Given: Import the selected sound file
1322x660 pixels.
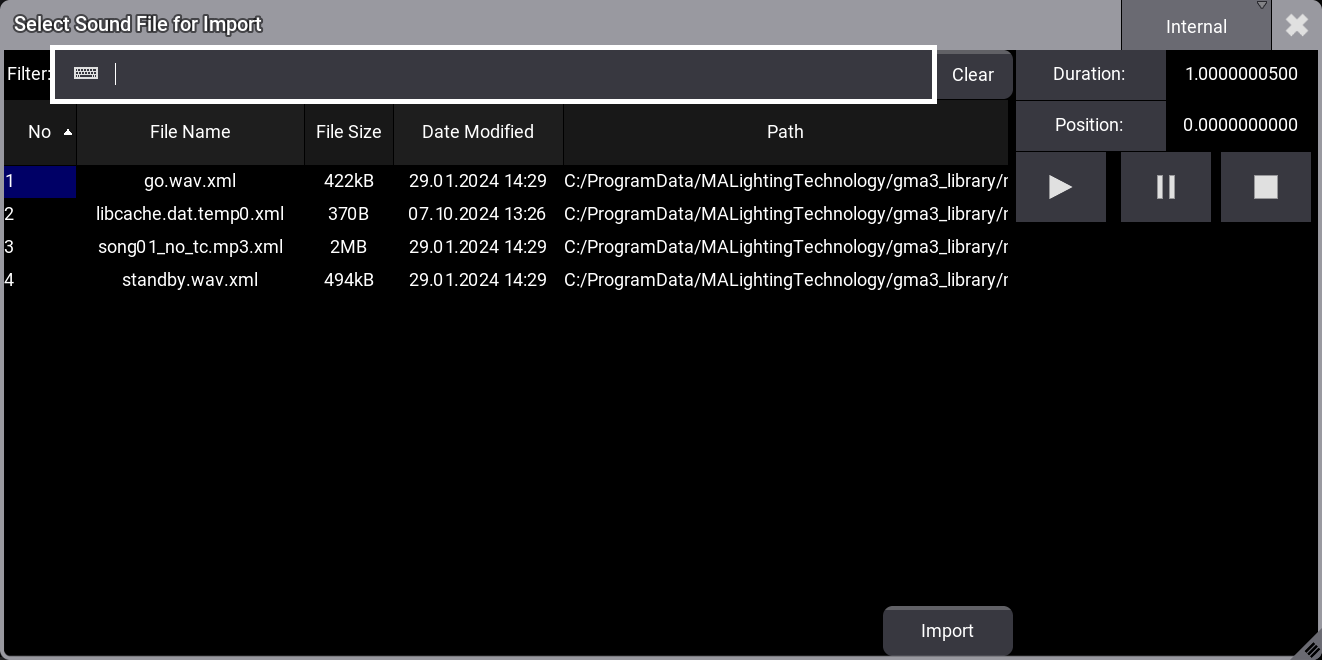Looking at the screenshot, I should pos(946,630).
